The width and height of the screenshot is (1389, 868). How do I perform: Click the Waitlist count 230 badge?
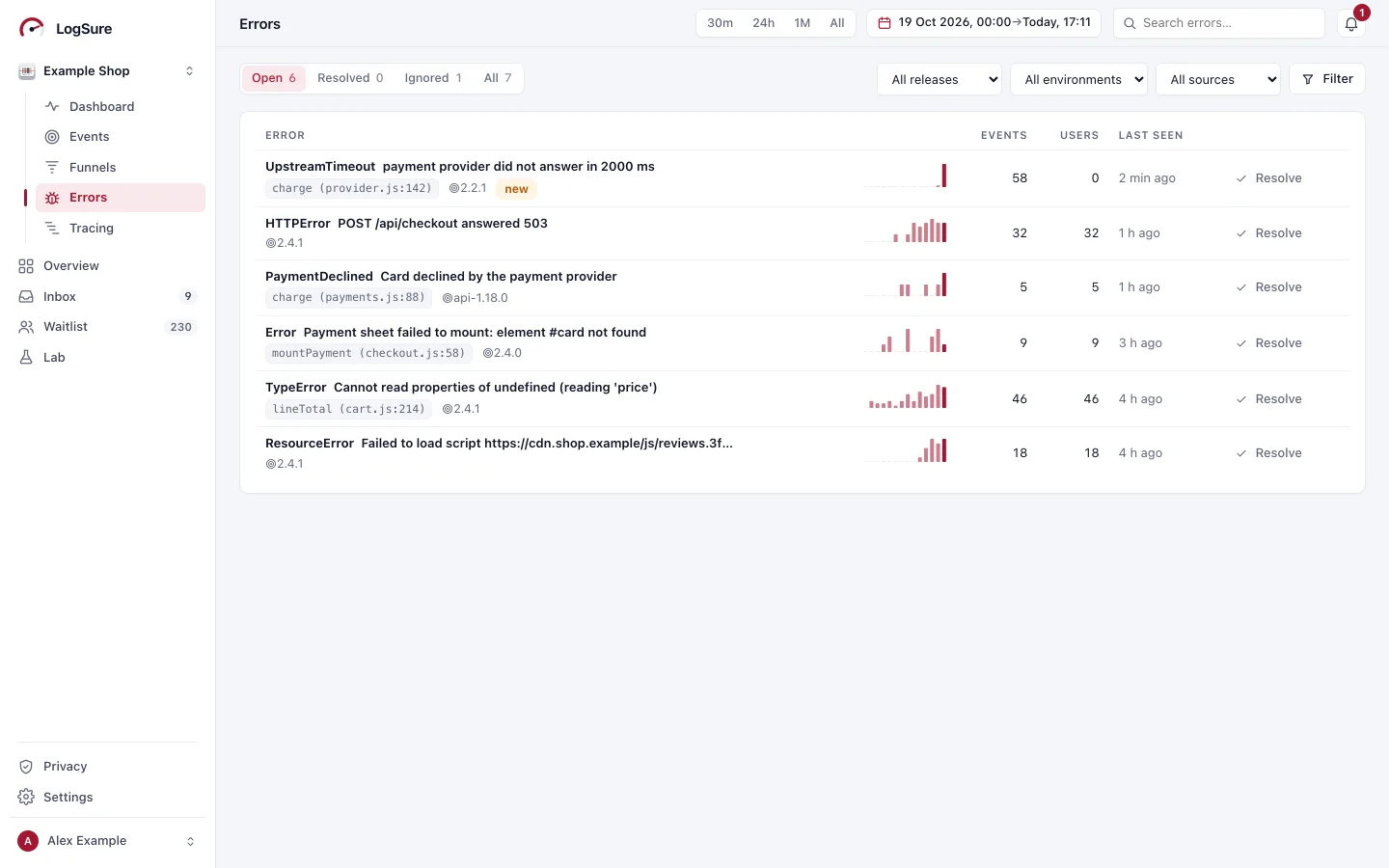[x=181, y=327]
